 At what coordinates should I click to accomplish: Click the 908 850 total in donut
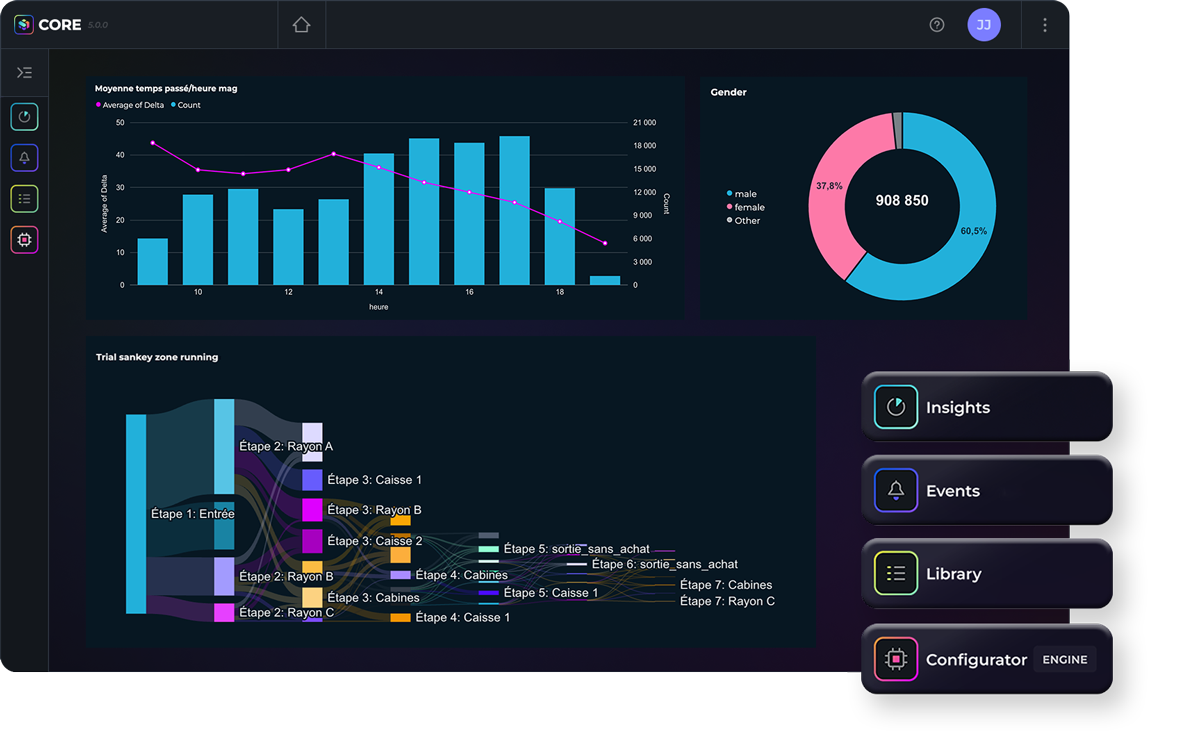[x=902, y=201]
